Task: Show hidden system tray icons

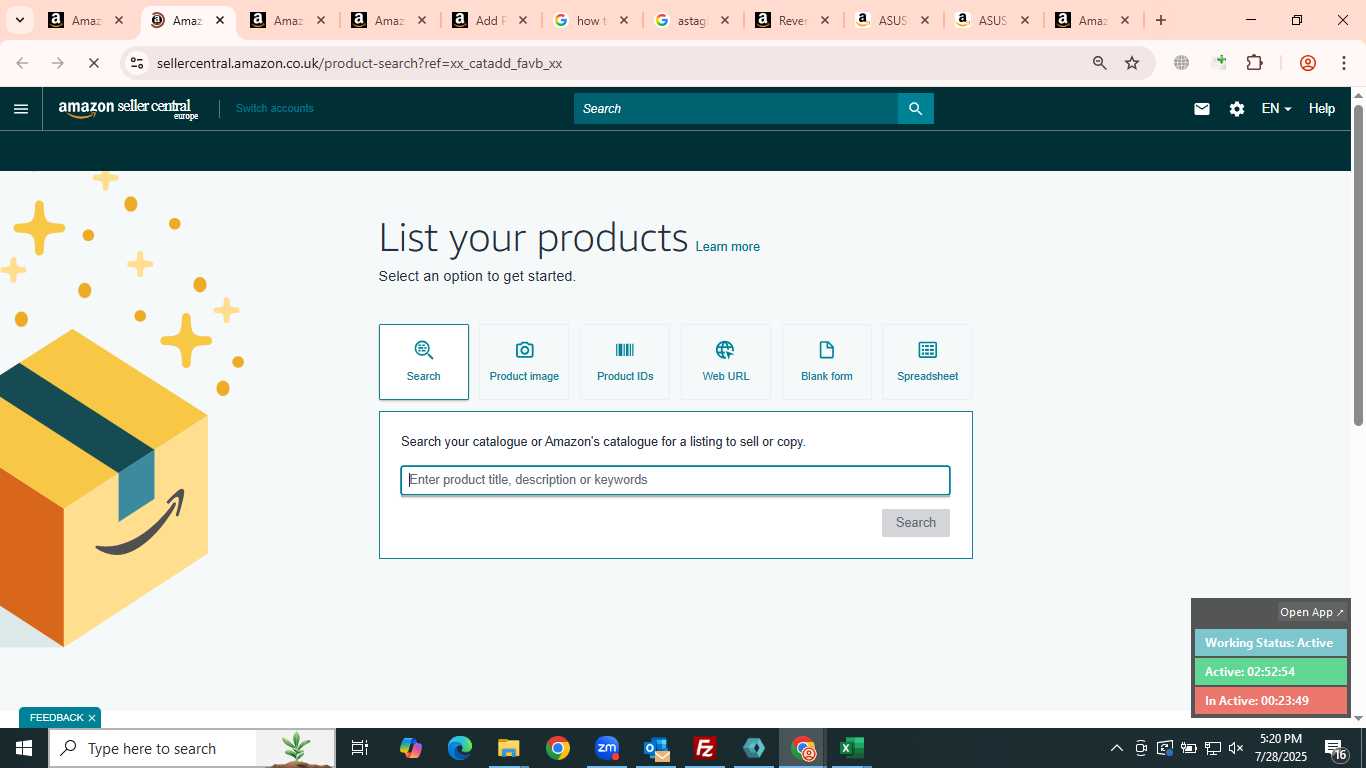Action: tap(1116, 748)
